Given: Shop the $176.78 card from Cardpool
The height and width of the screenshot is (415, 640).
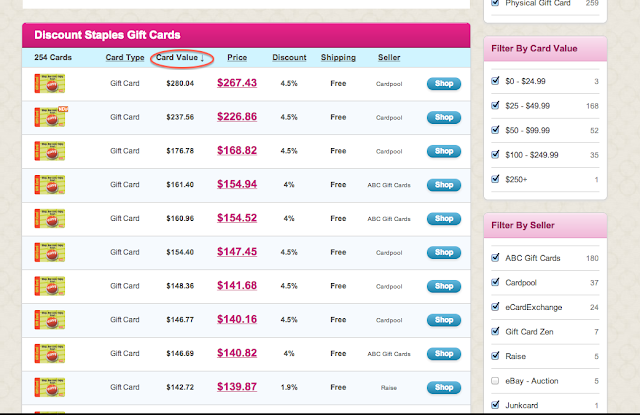Looking at the screenshot, I should [x=444, y=151].
